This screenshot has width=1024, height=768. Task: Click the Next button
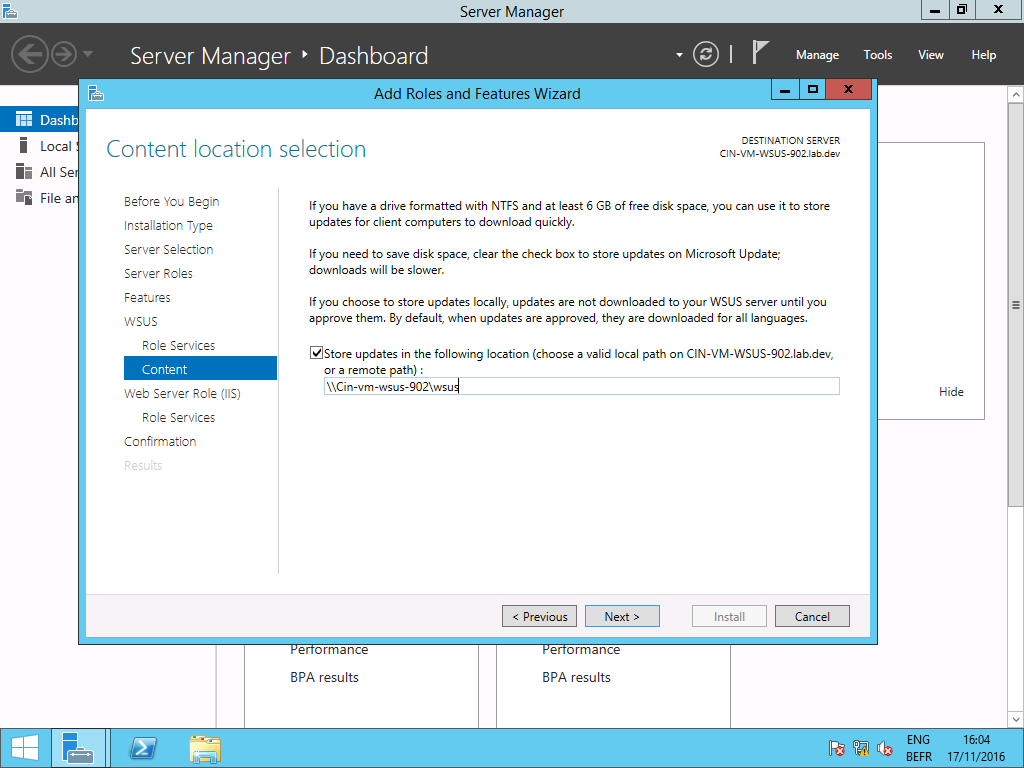click(x=622, y=616)
